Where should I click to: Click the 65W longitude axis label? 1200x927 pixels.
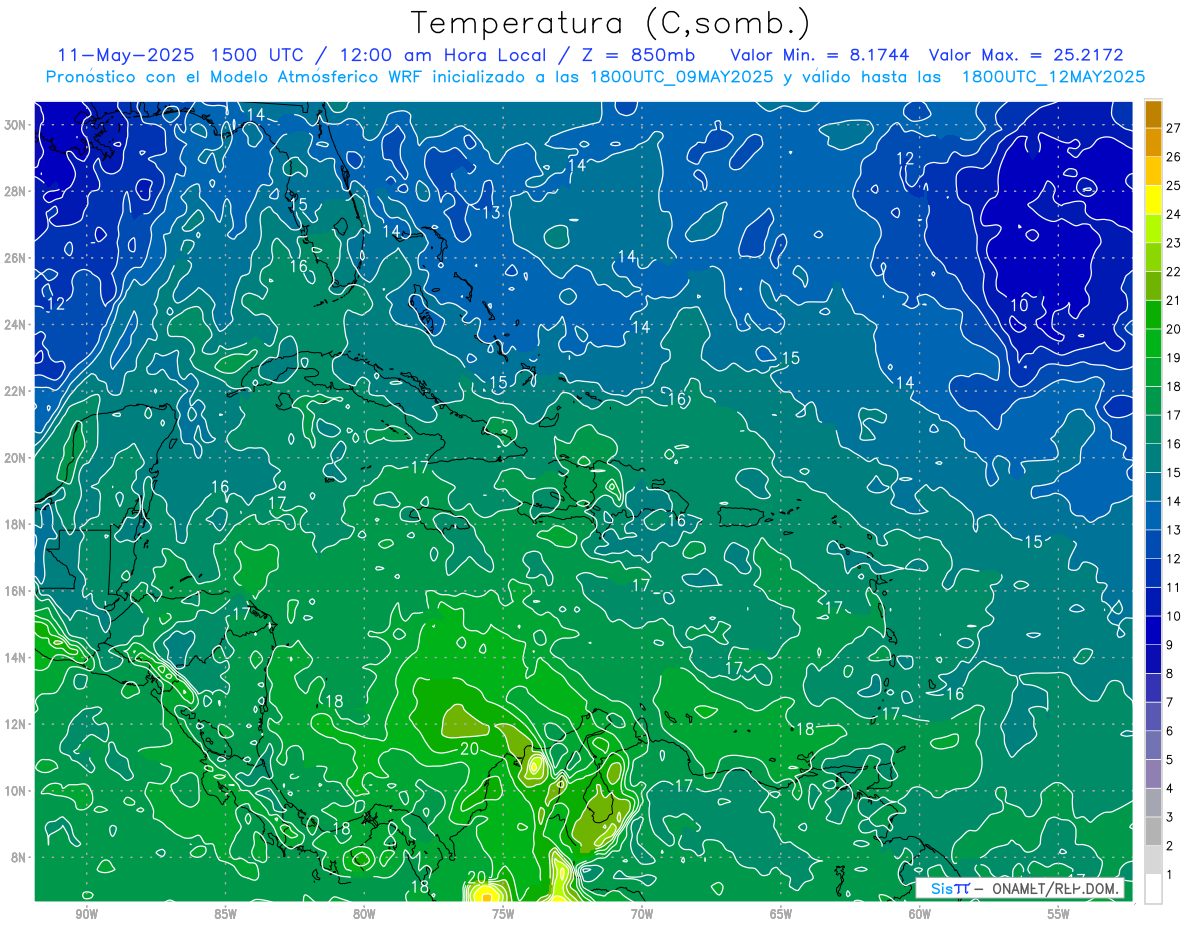coord(781,914)
